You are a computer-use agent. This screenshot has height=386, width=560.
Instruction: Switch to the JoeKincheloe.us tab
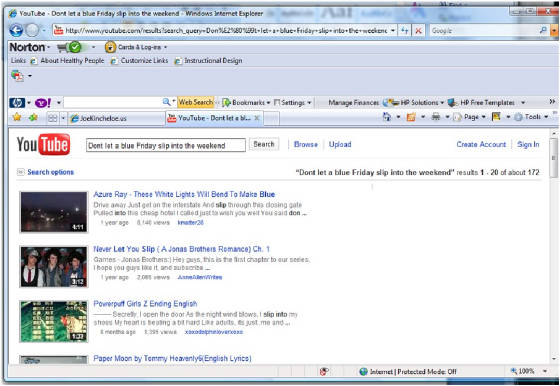116,118
